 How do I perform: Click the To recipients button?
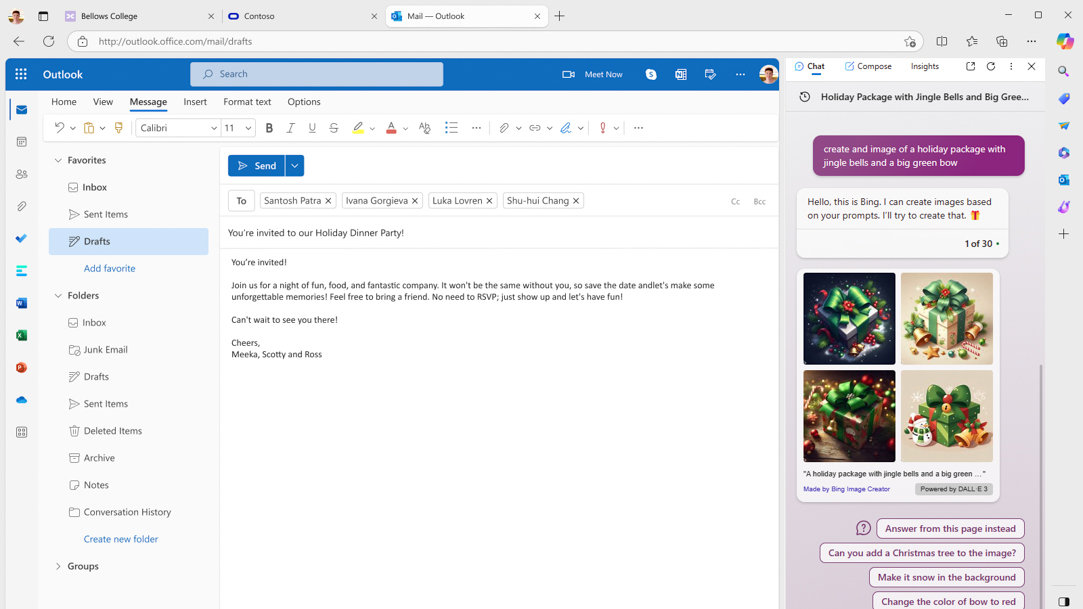click(x=241, y=201)
